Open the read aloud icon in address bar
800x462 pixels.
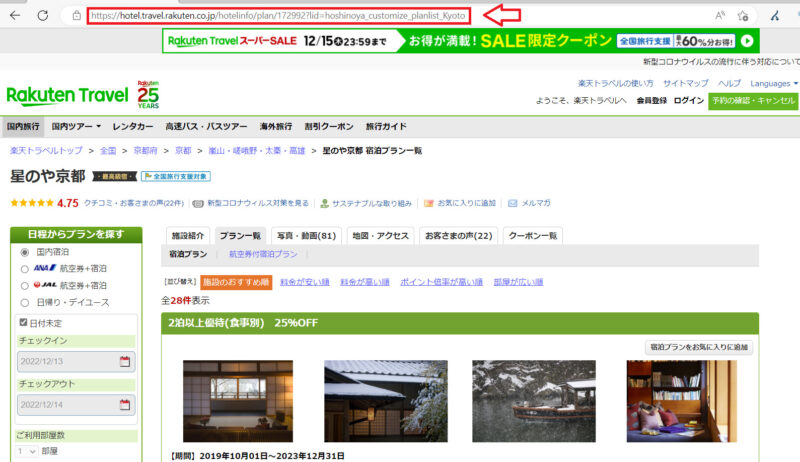720,16
